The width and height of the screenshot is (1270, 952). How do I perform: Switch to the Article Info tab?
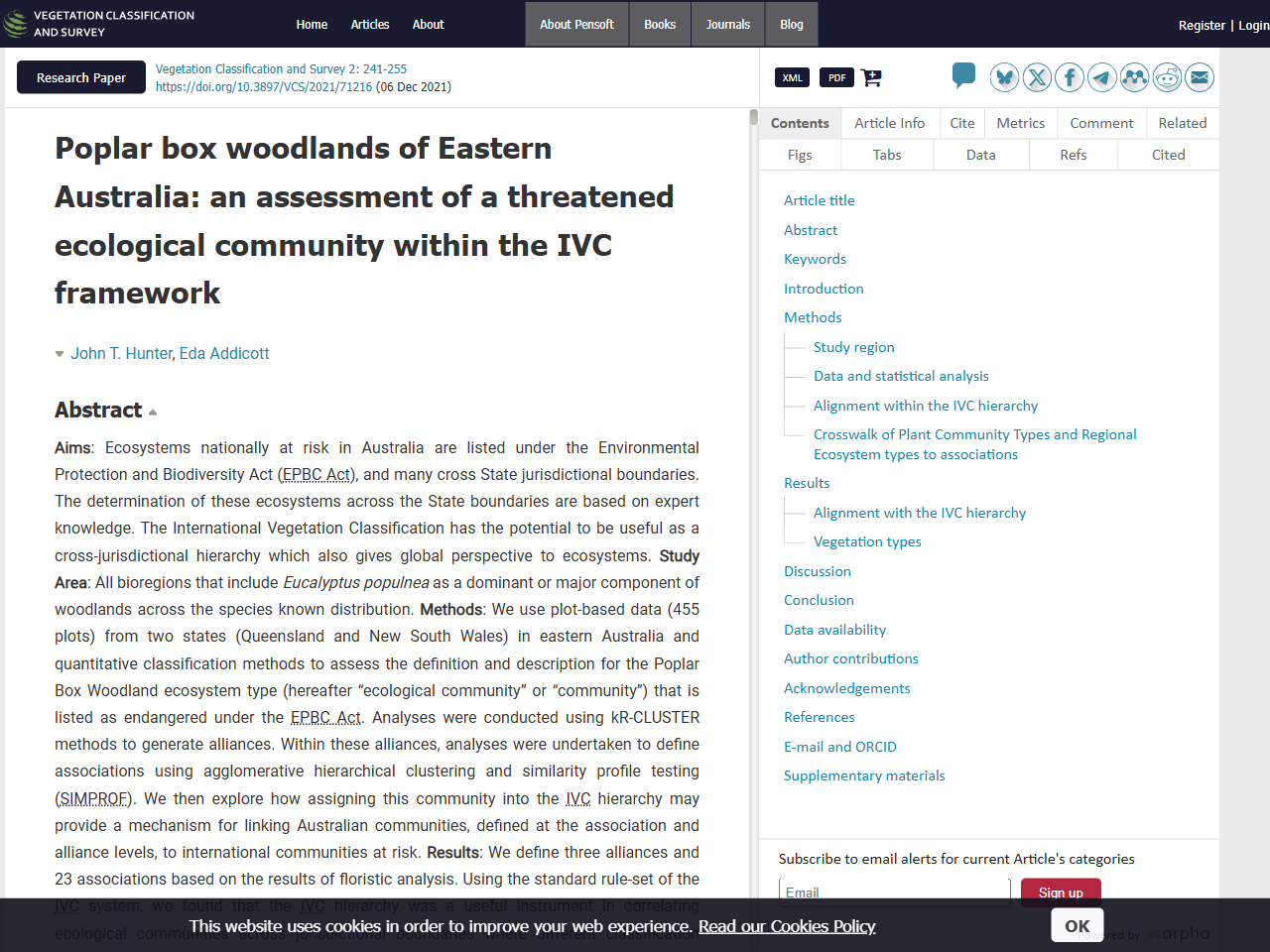coord(889,123)
